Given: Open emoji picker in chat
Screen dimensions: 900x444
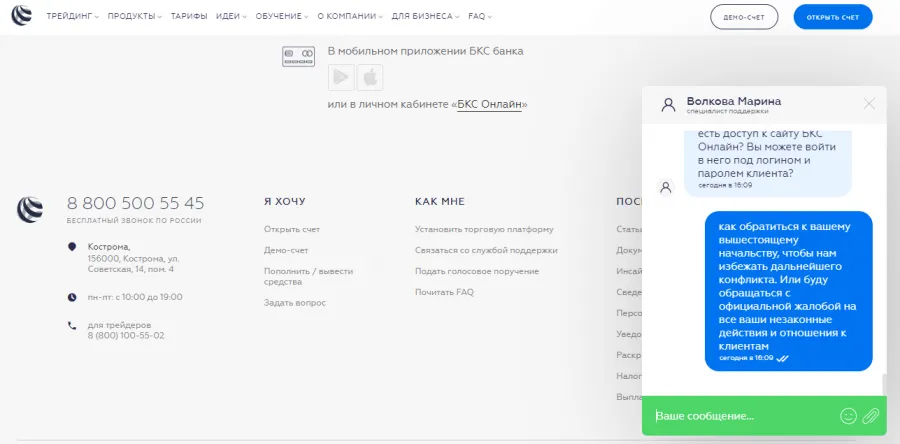Looking at the screenshot, I should click(848, 415).
